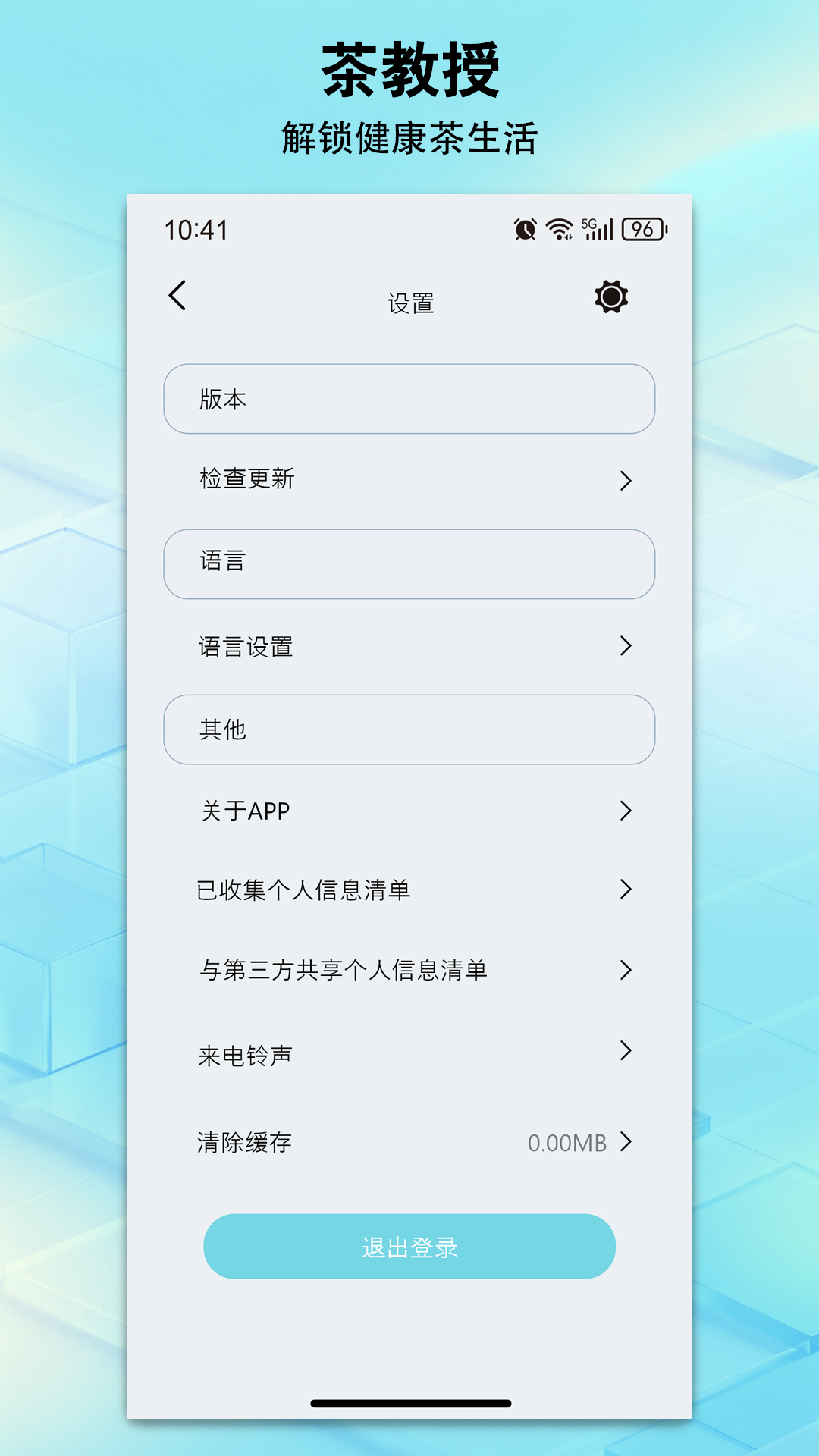The image size is (819, 1456).
Task: Toggle the 语言 section header
Action: pyautogui.click(x=409, y=564)
